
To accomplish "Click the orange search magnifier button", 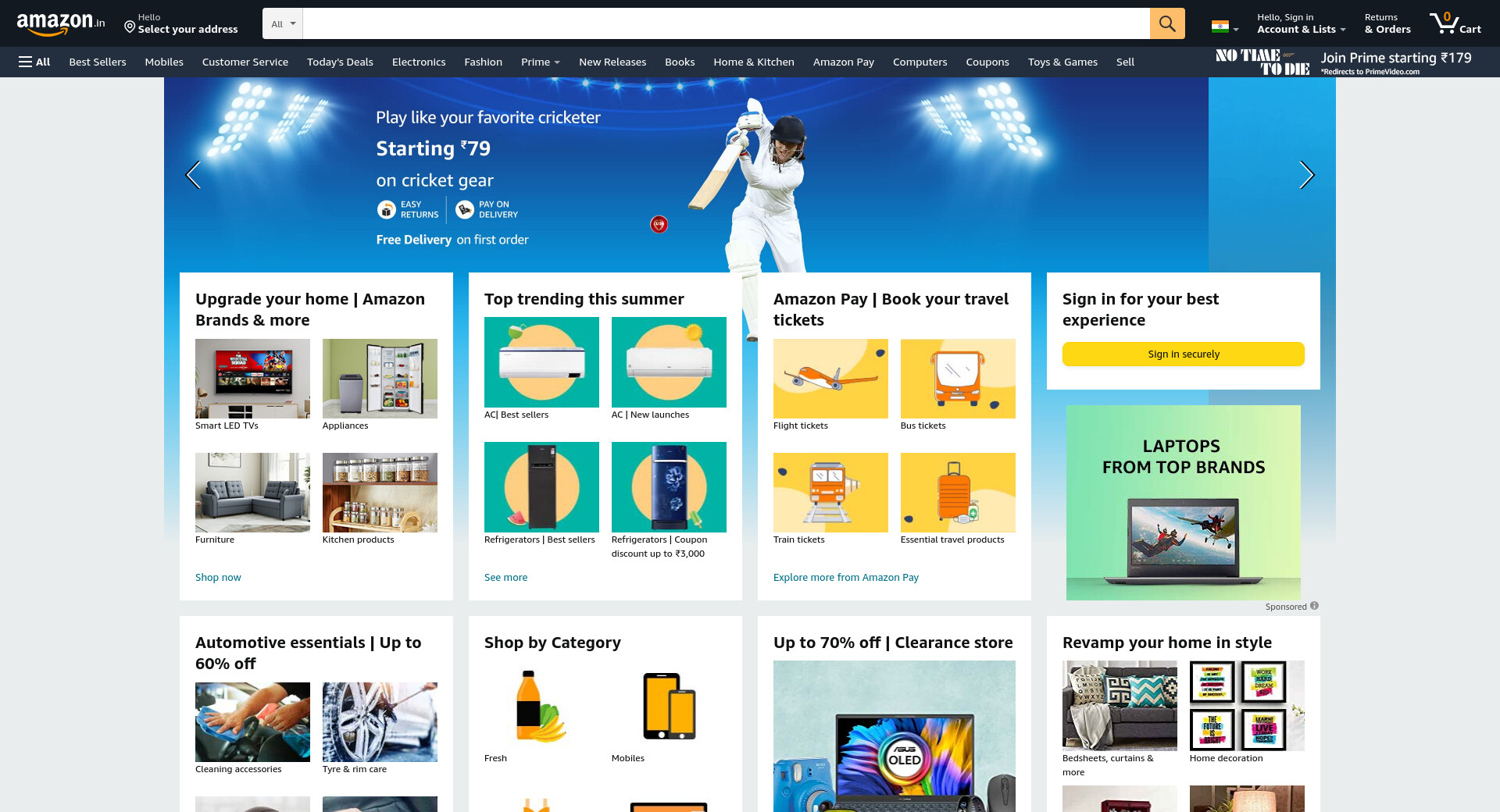I will pyautogui.click(x=1167, y=23).
